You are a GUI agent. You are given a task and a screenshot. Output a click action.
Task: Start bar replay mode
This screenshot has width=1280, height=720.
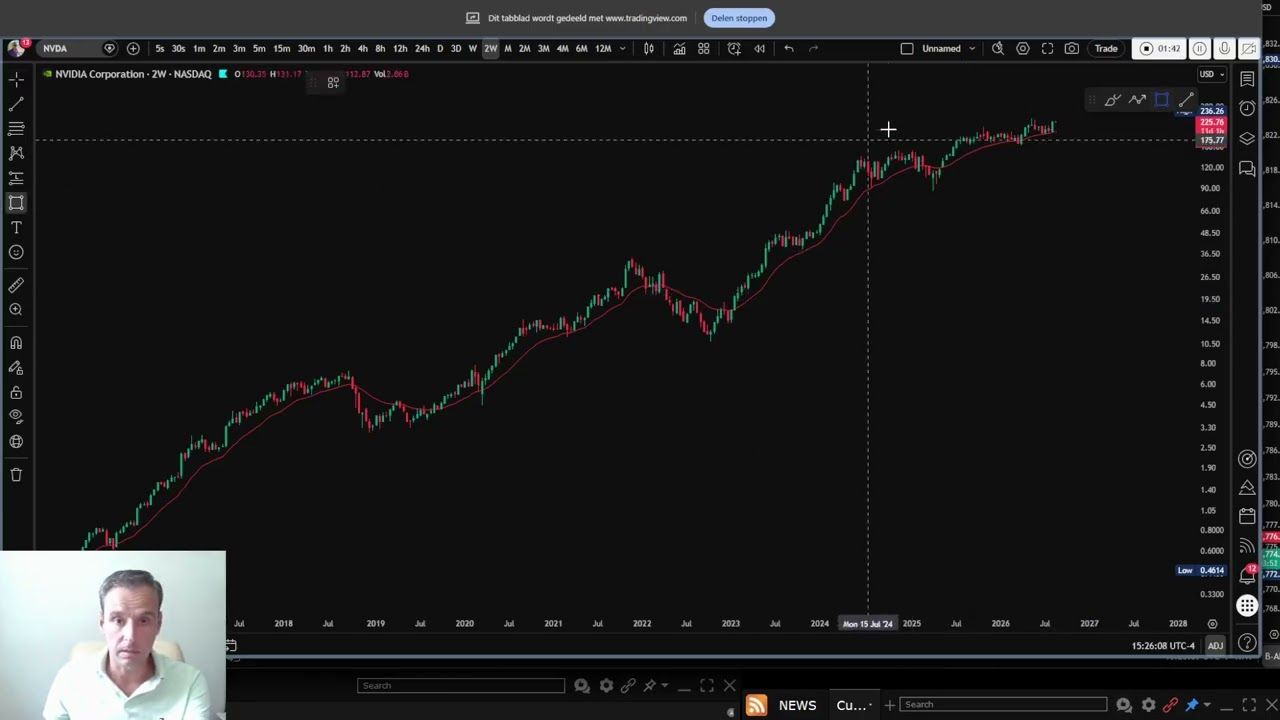760,48
